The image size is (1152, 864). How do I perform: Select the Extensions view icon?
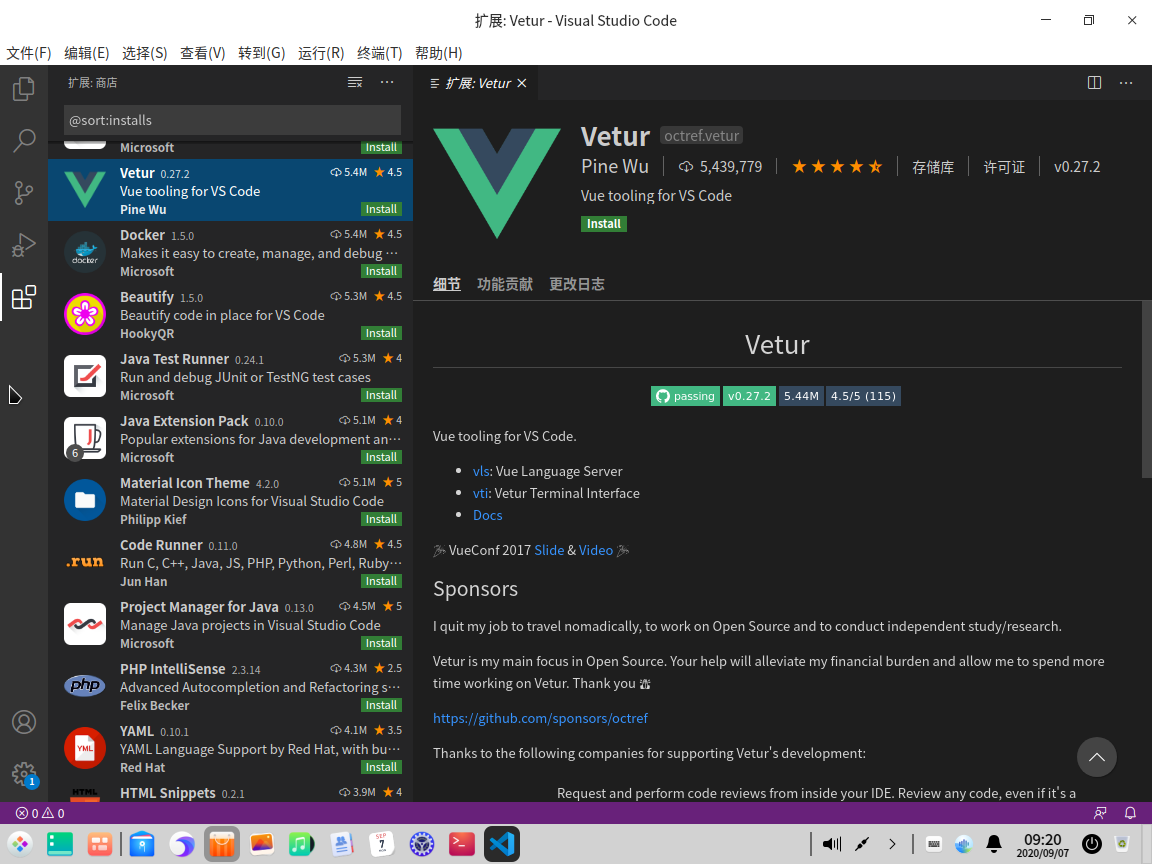coord(24,297)
